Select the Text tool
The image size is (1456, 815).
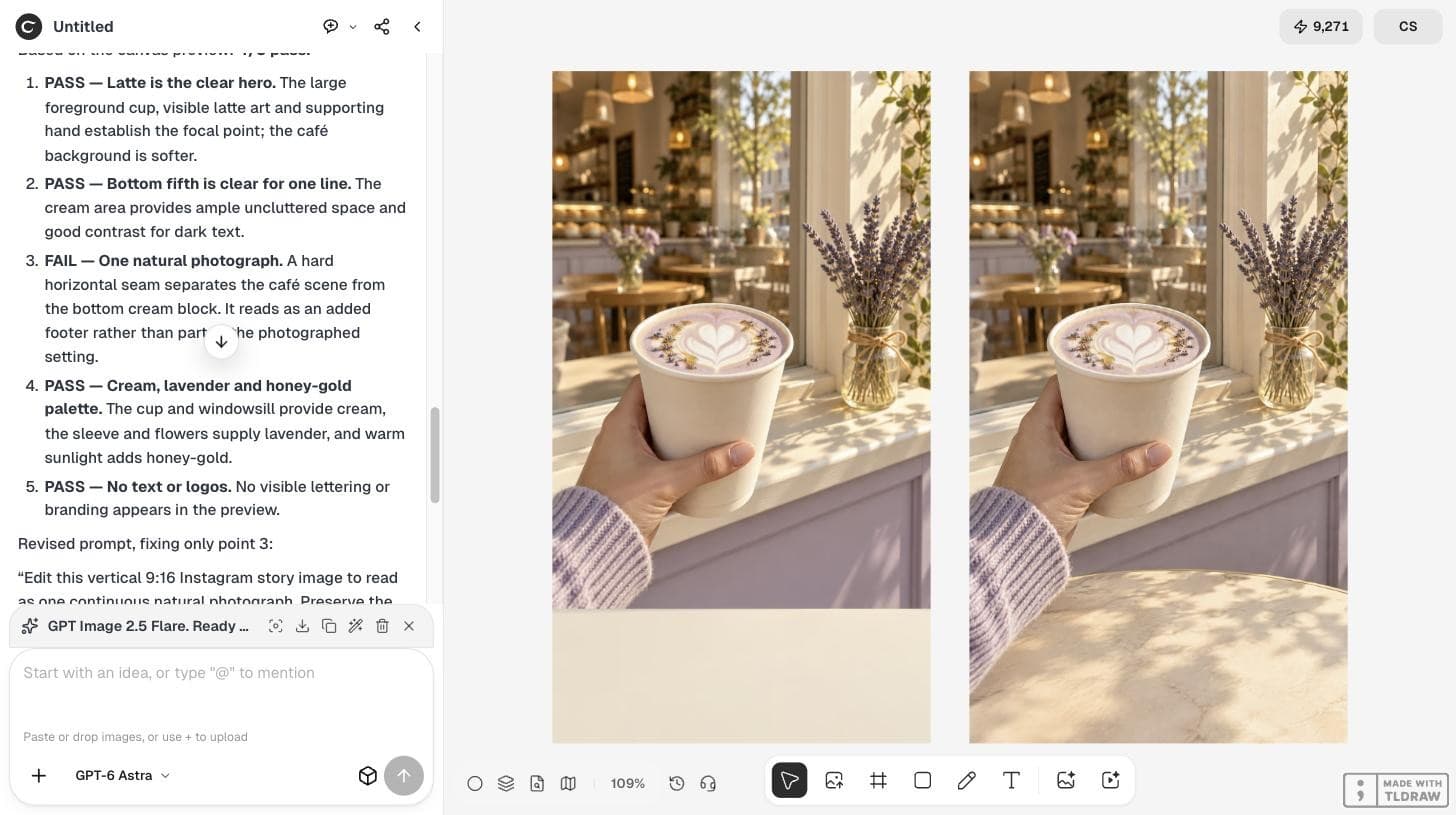(1011, 780)
